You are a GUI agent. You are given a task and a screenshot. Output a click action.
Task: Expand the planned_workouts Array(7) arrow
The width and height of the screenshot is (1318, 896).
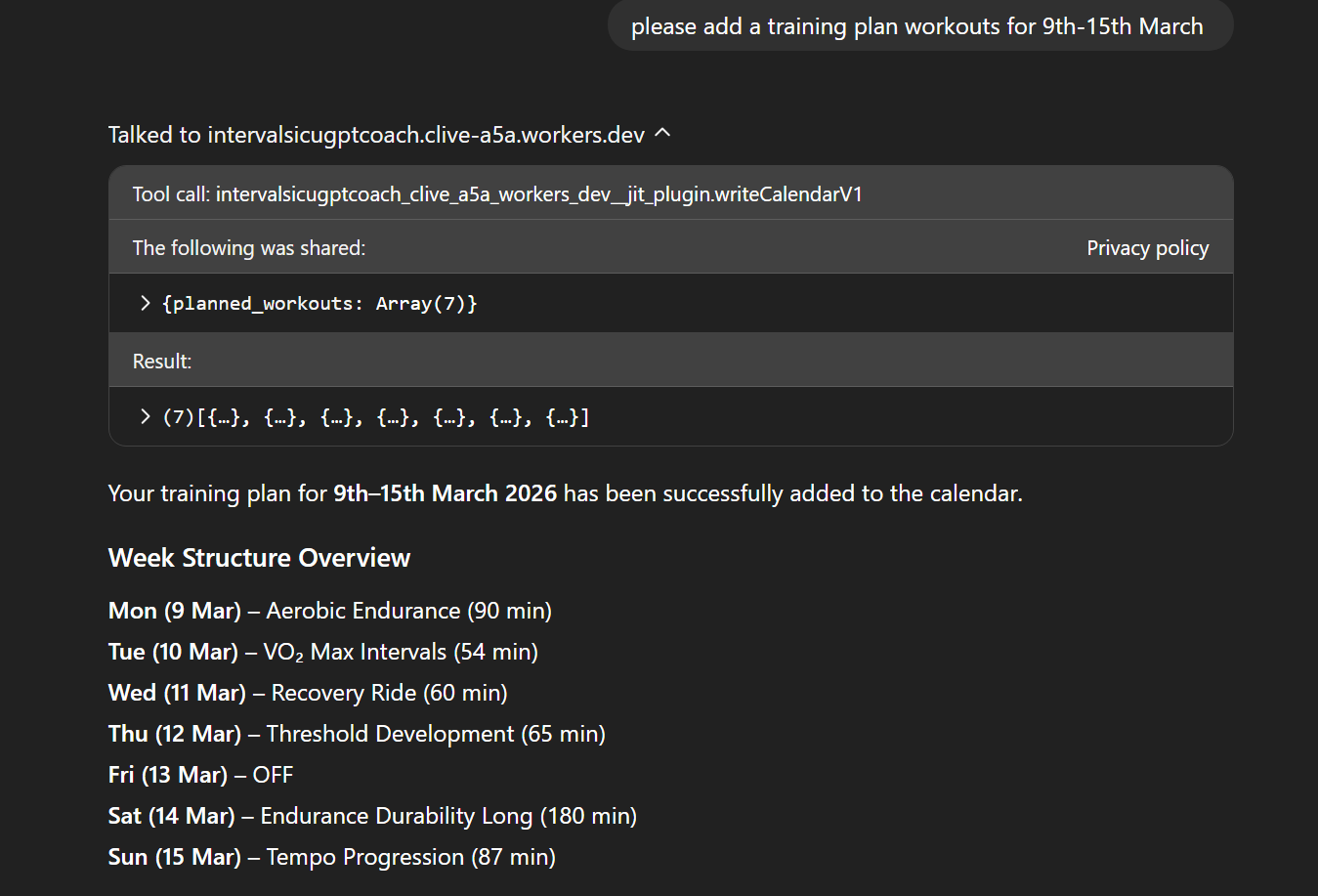click(x=146, y=303)
